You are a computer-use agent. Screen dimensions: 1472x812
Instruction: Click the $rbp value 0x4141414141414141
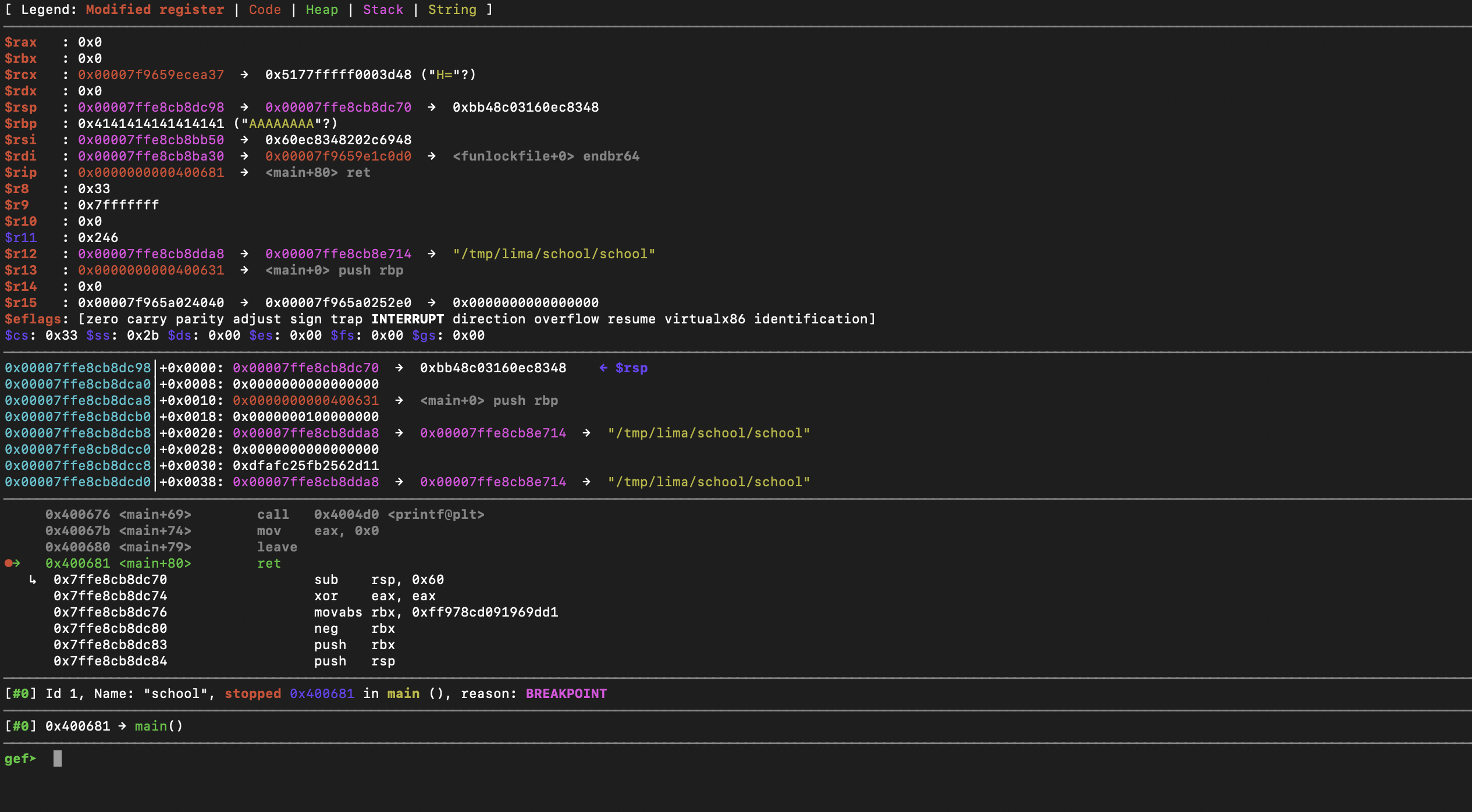(151, 124)
